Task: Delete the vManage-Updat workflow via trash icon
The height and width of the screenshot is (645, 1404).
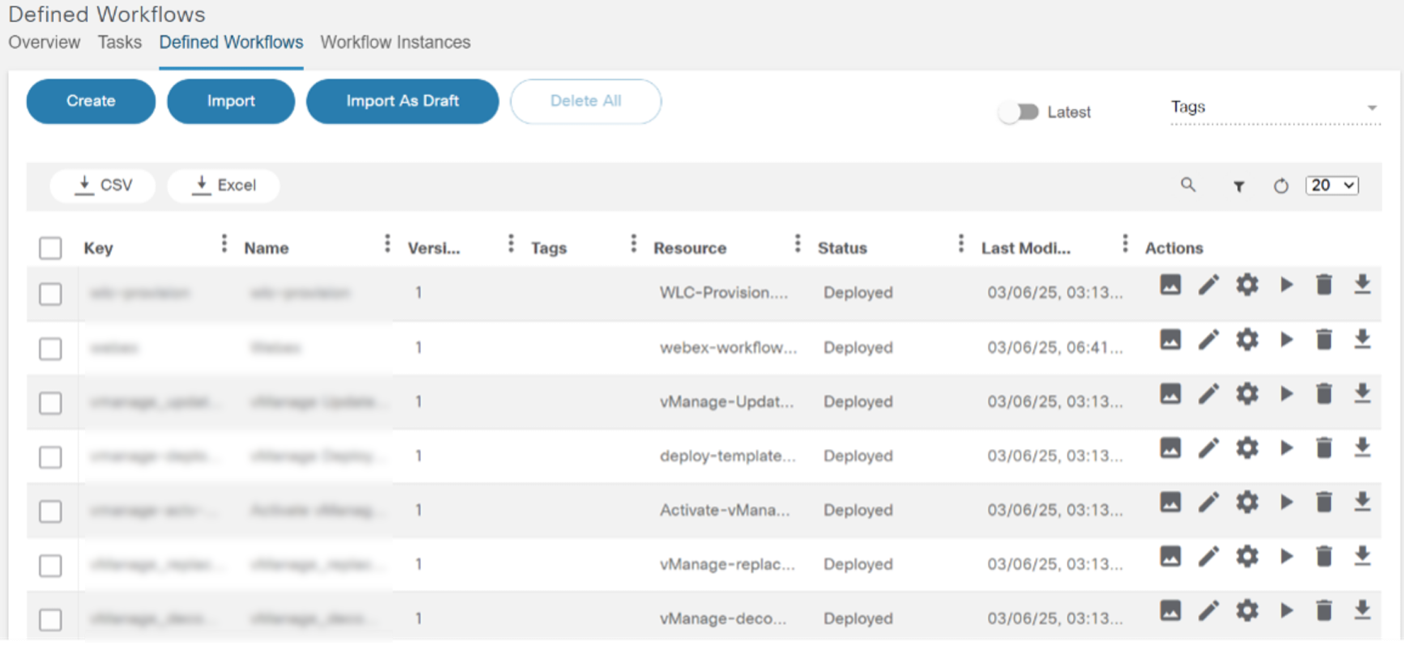Action: (x=1324, y=394)
